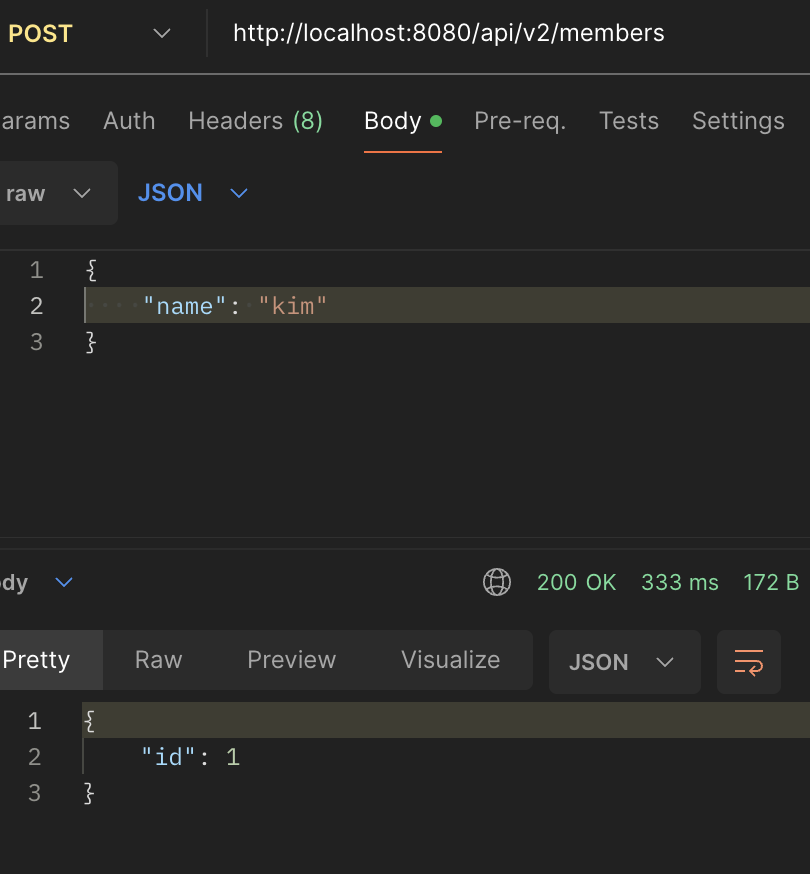Open the blue JSON format dropdown
The height and width of the screenshot is (874, 810).
(192, 193)
